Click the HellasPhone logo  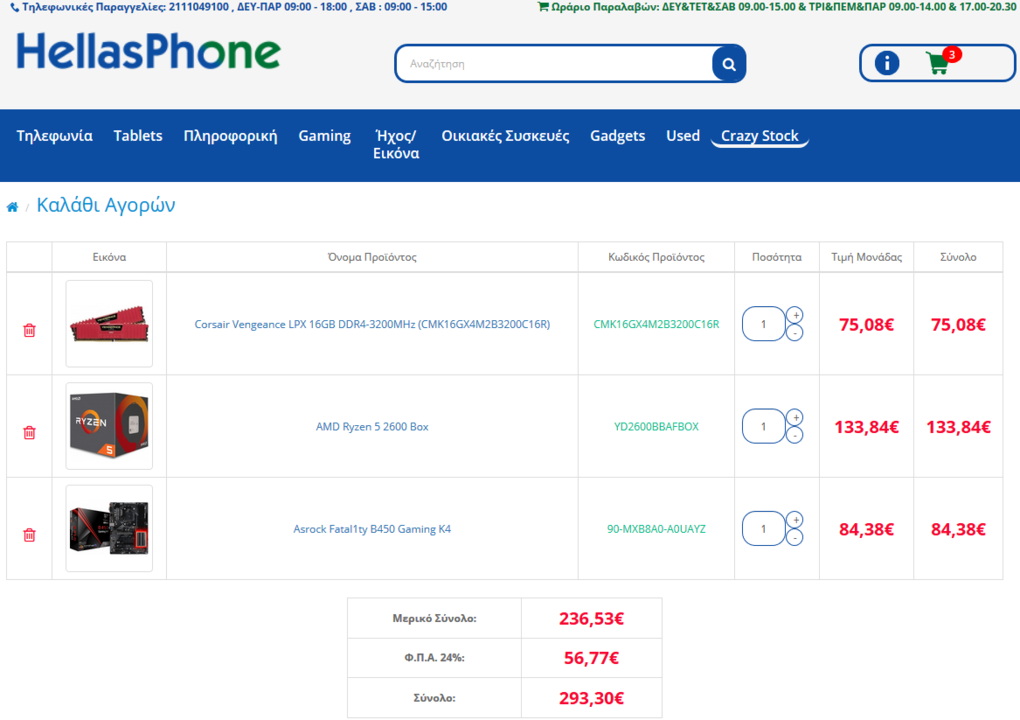coord(148,51)
